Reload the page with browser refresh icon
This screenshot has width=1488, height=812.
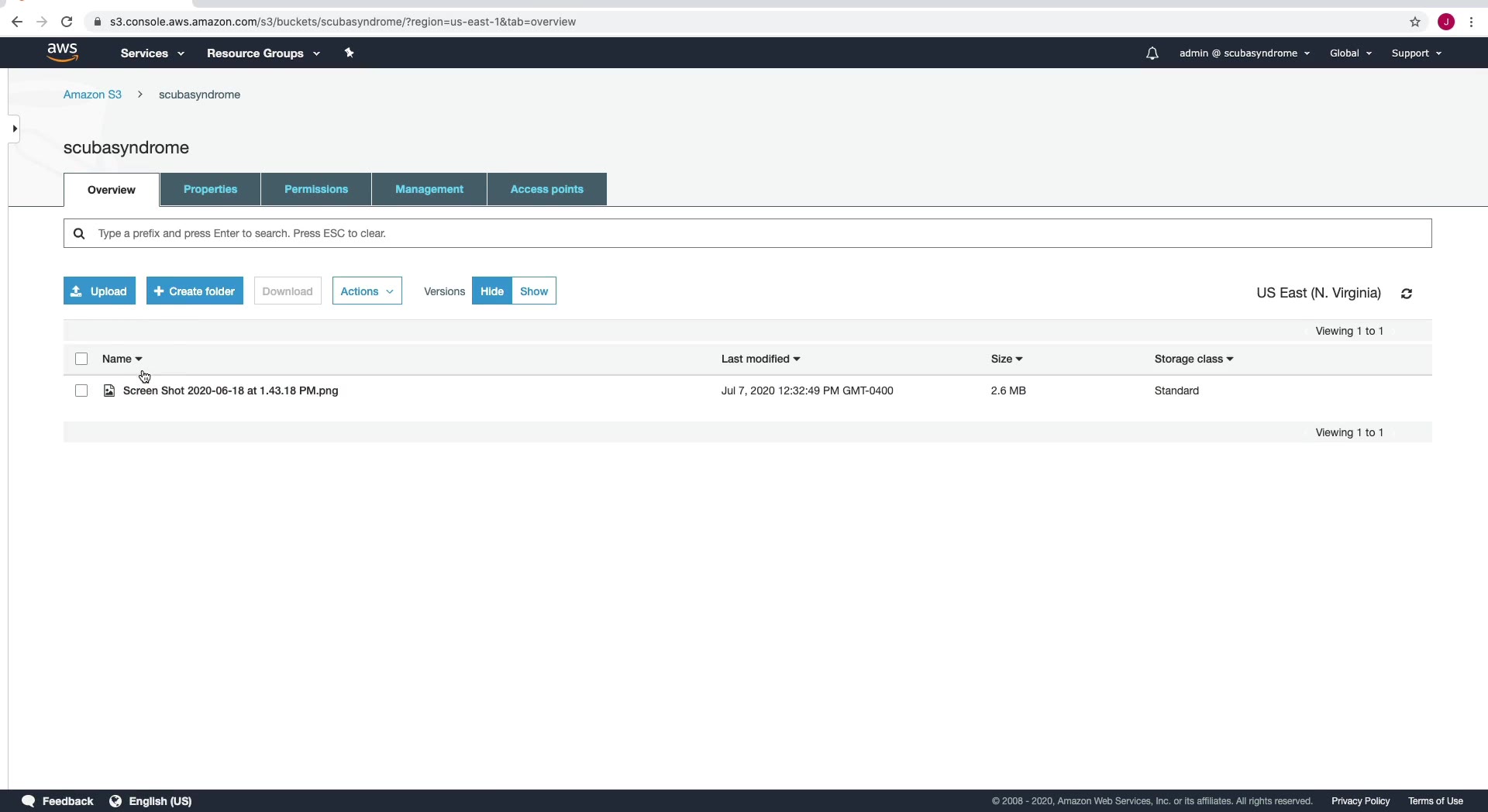pyautogui.click(x=67, y=22)
